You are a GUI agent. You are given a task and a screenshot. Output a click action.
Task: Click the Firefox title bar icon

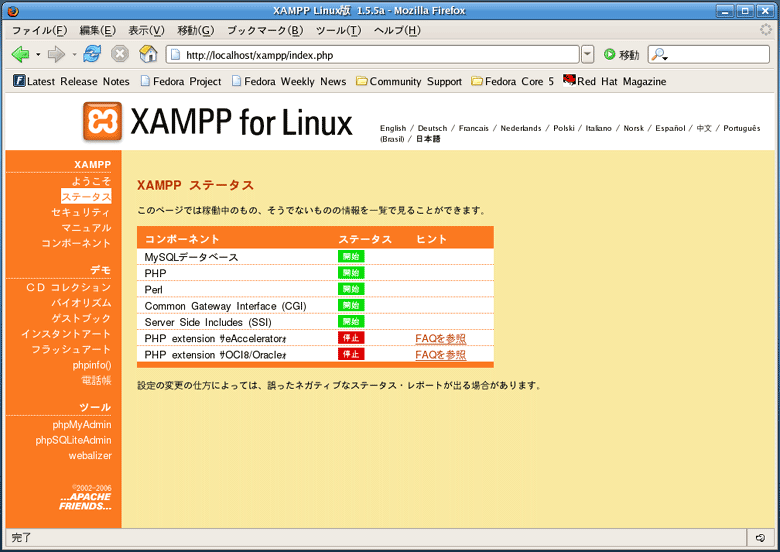(13, 10)
